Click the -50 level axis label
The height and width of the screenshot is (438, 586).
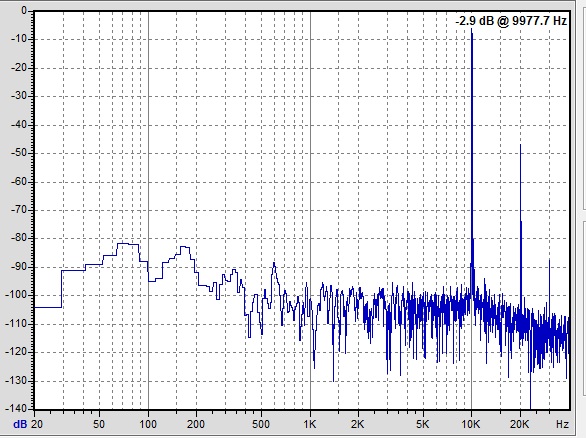[x=19, y=153]
